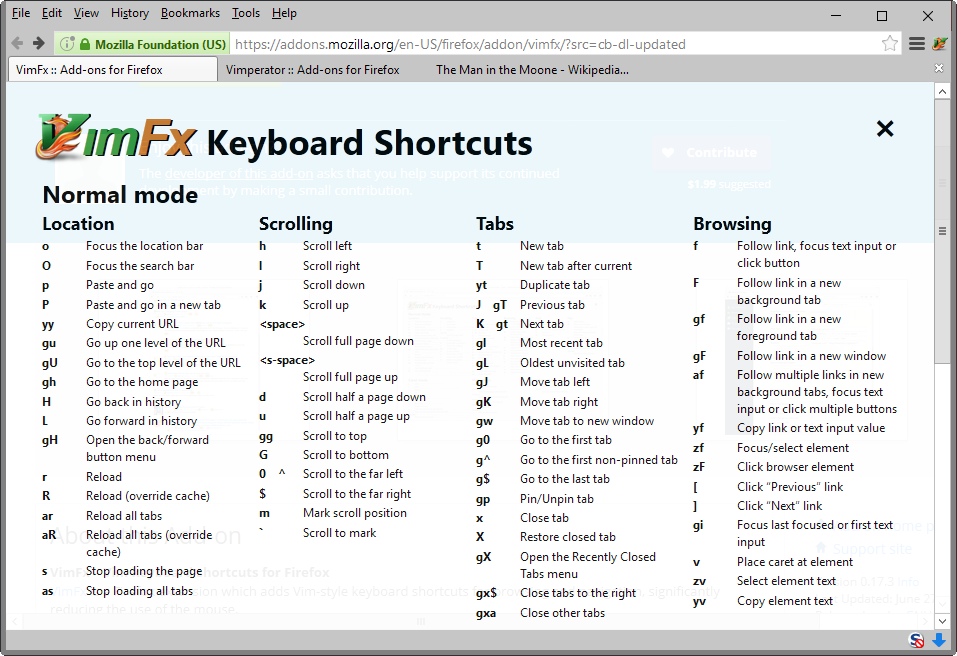
Task: Click 'Reload (override cache)' text
Action: 148,496
